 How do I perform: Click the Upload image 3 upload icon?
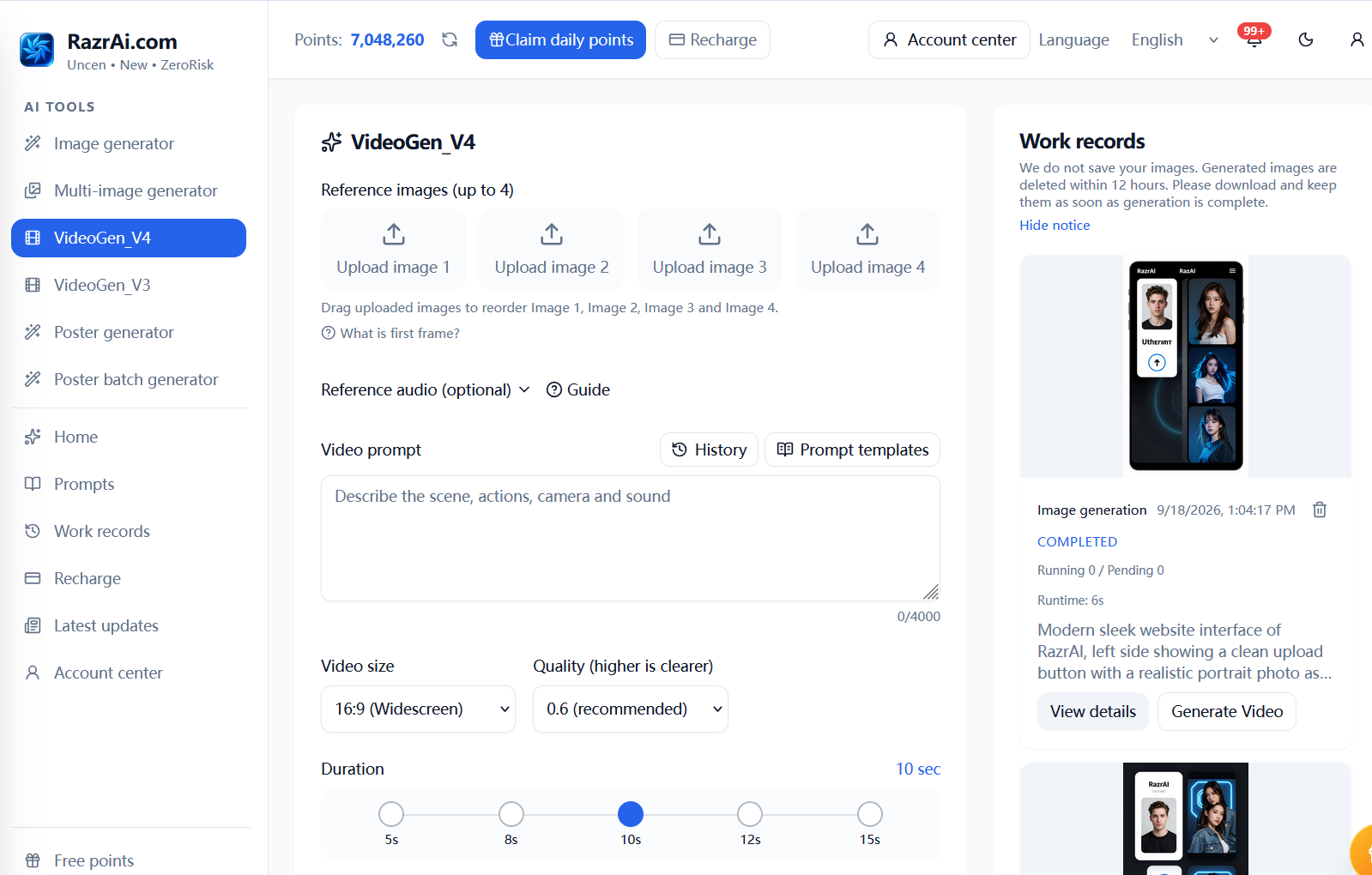click(x=710, y=234)
